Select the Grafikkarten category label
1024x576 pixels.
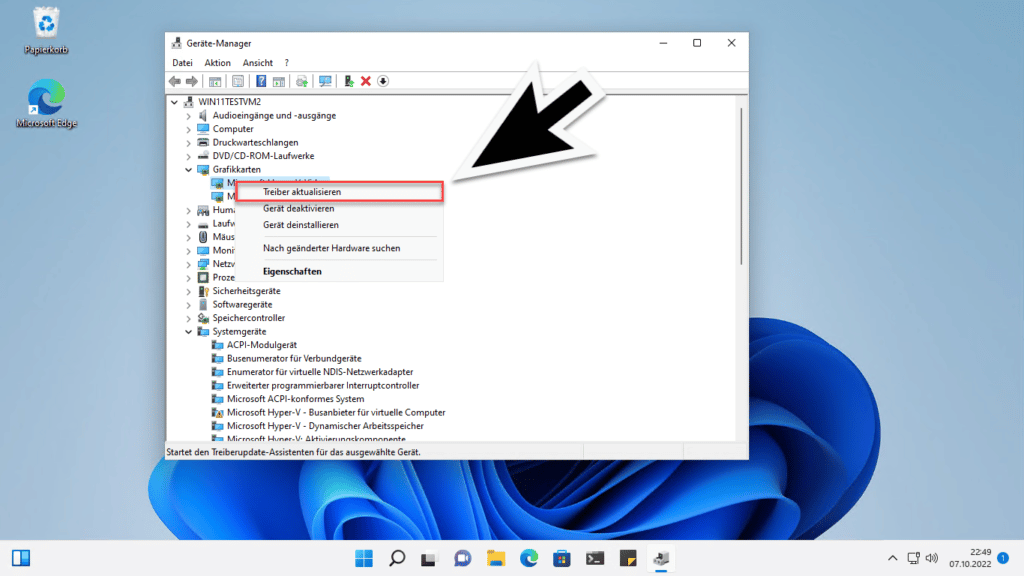[x=236, y=170]
